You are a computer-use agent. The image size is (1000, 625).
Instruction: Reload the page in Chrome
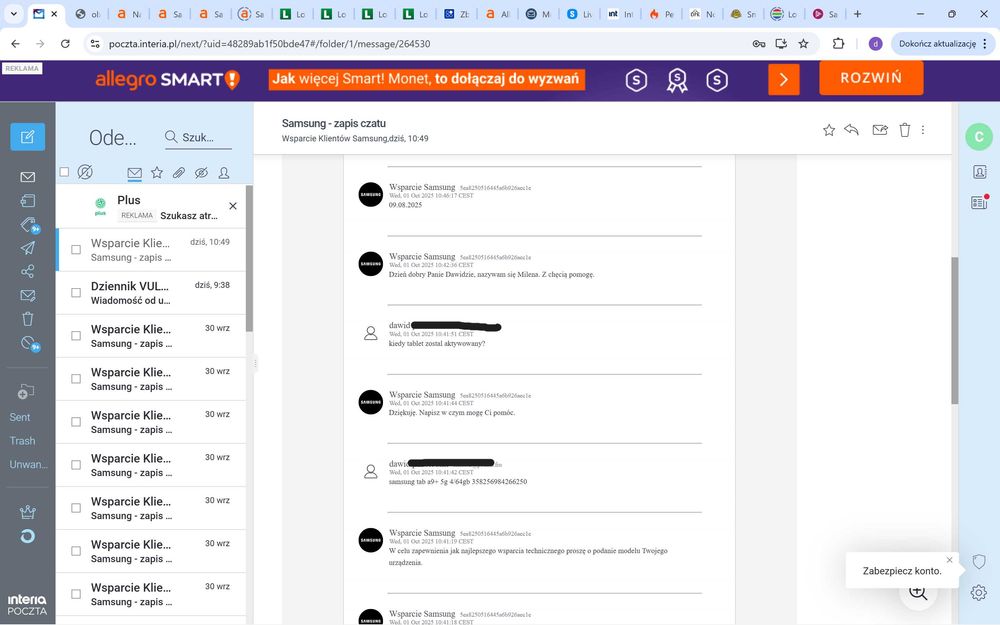(65, 43)
